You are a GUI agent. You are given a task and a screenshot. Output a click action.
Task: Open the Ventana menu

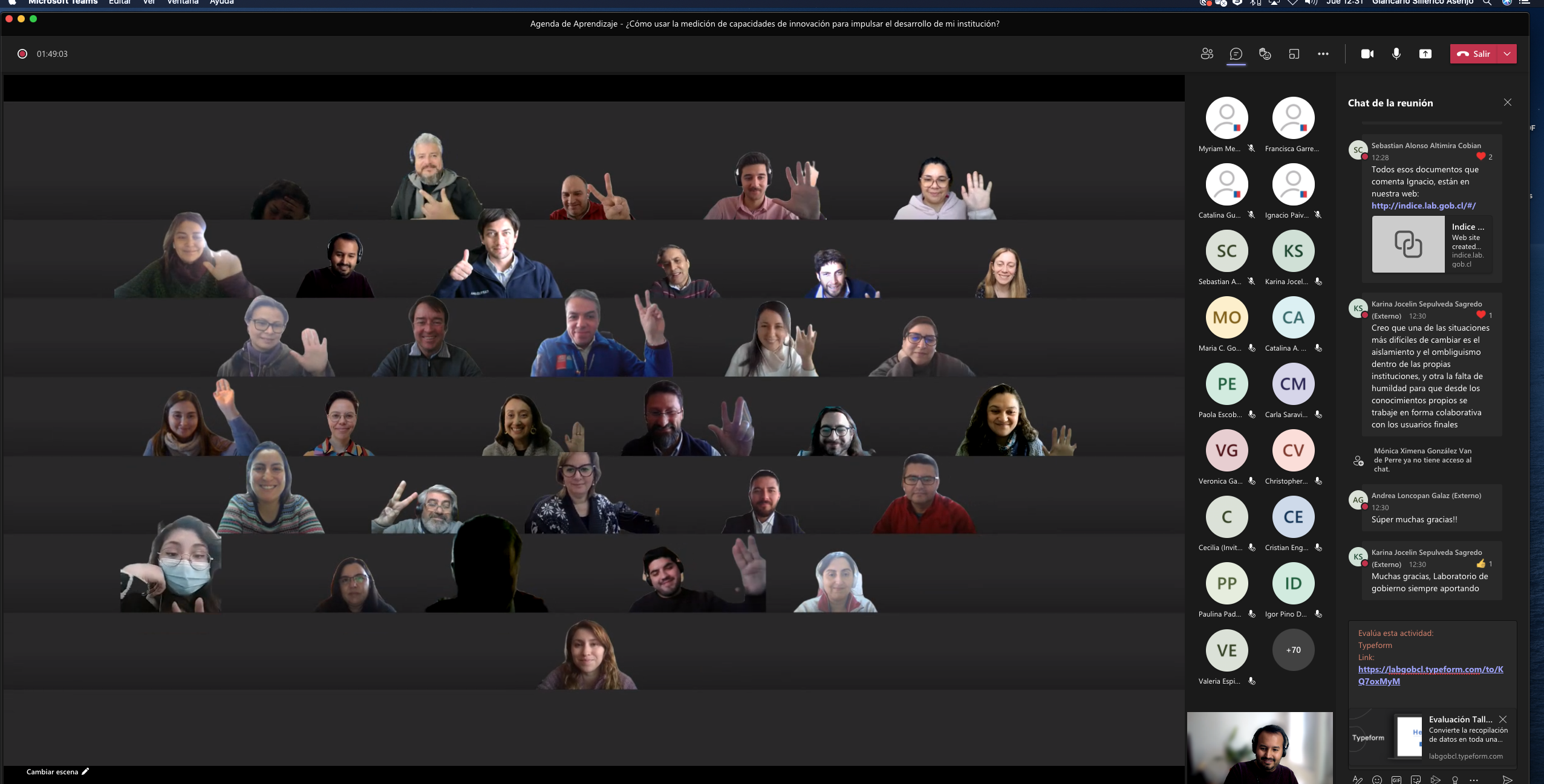(183, 2)
